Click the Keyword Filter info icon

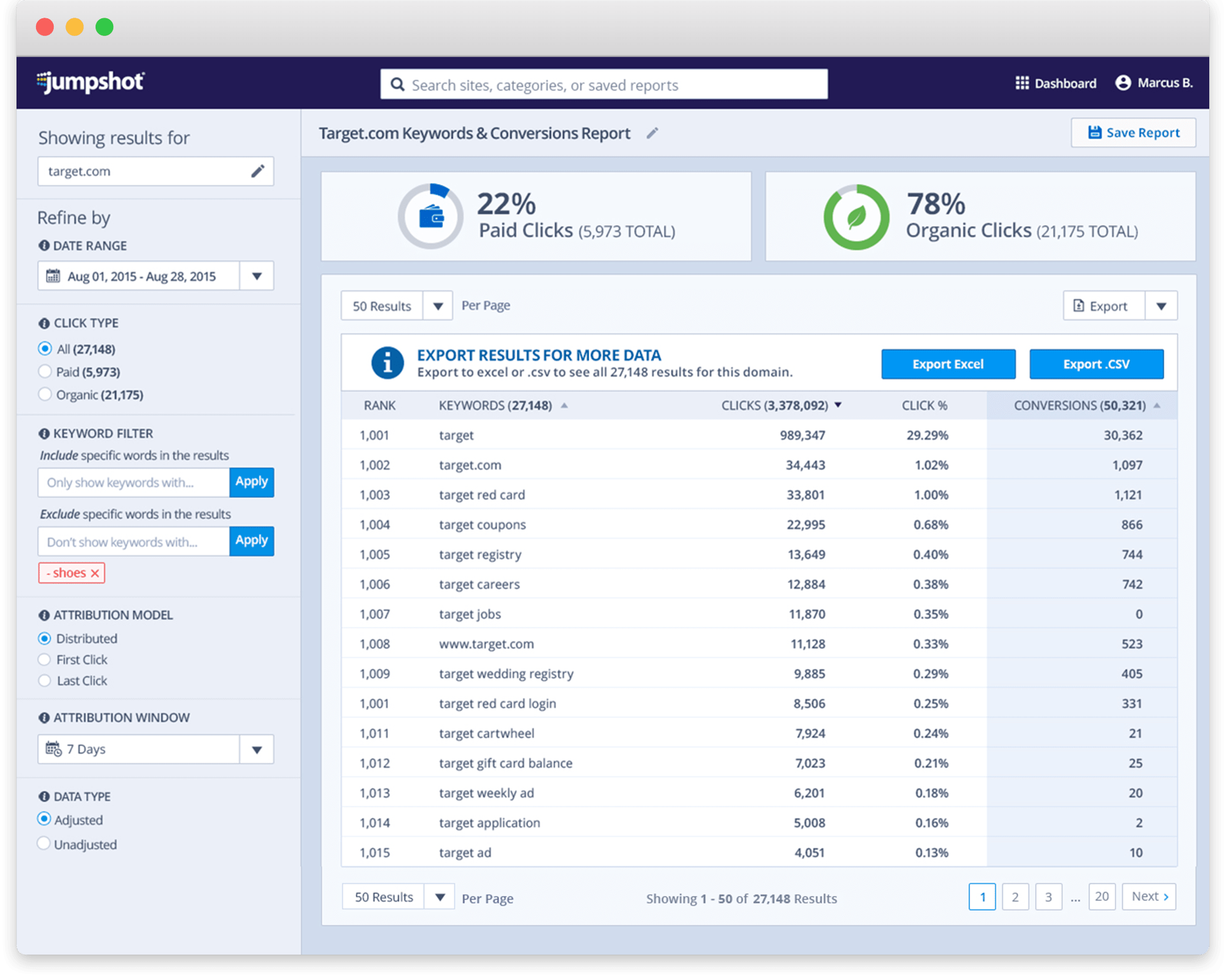(44, 434)
